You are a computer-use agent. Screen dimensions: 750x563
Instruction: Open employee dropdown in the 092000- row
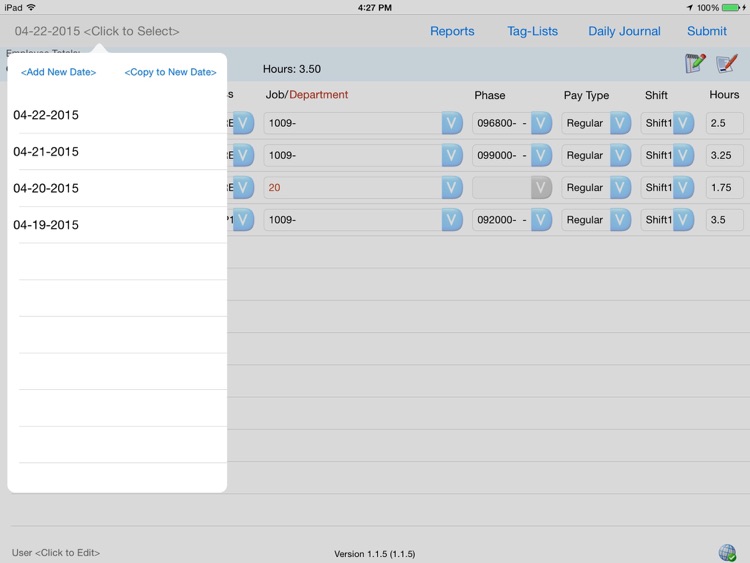(x=243, y=220)
